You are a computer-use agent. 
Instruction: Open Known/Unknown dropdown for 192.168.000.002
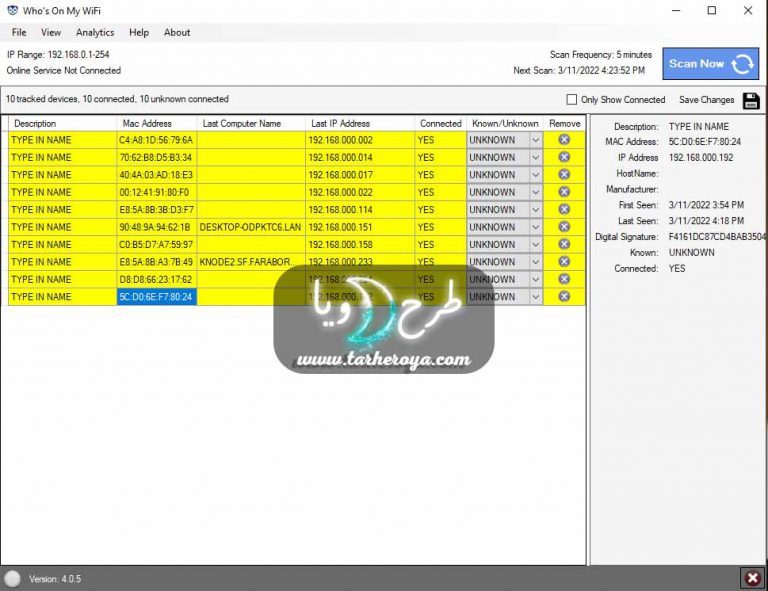click(535, 140)
